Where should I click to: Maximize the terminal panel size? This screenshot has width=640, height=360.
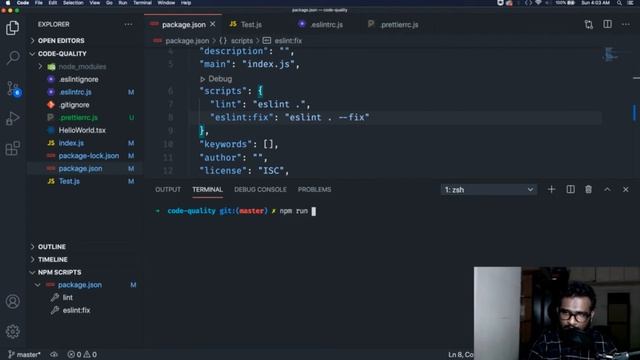[607, 189]
